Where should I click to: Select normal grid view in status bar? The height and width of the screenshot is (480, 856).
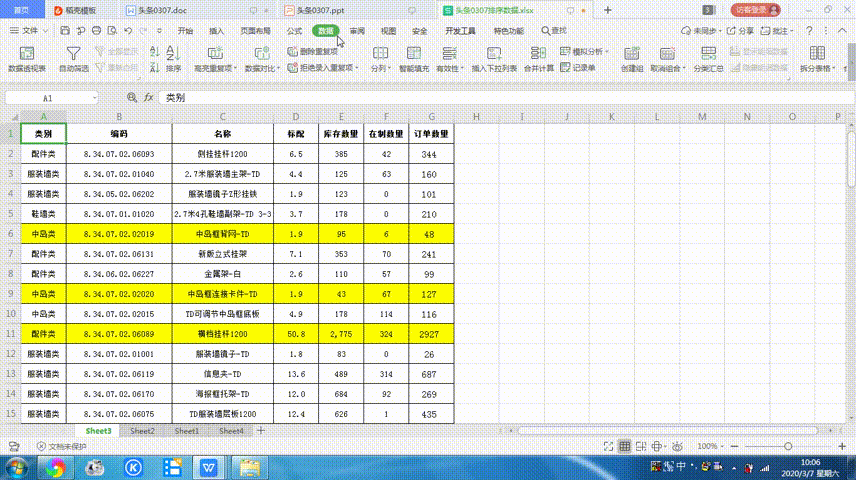(x=625, y=446)
